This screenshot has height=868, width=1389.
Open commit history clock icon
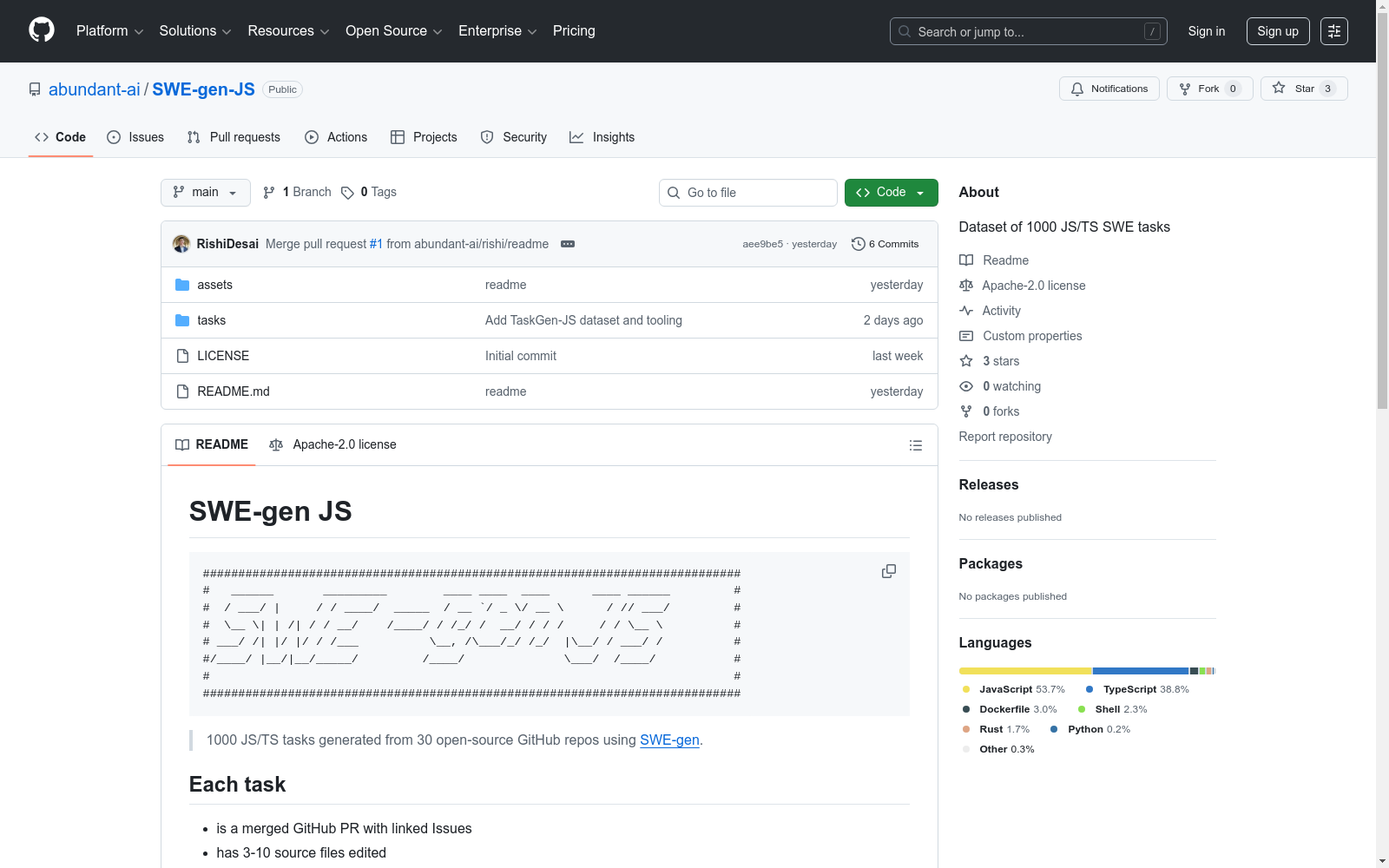point(859,244)
